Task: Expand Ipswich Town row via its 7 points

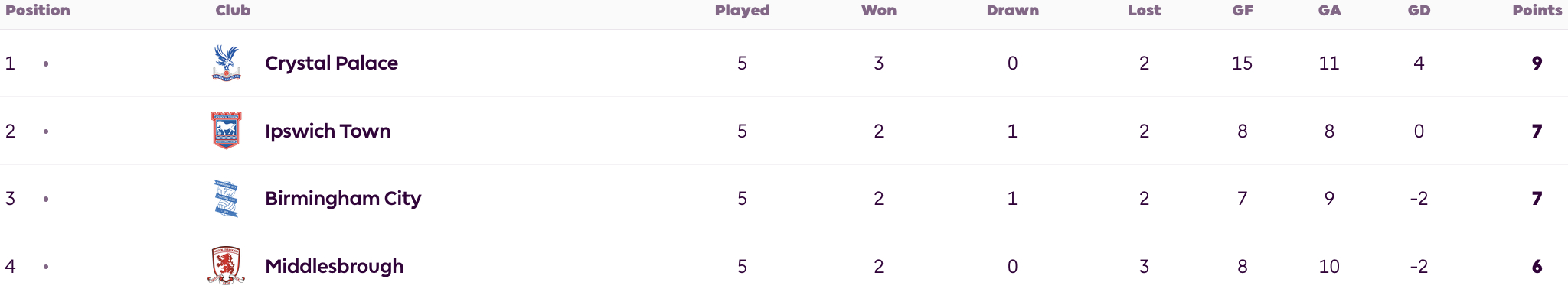Action: click(x=1537, y=131)
